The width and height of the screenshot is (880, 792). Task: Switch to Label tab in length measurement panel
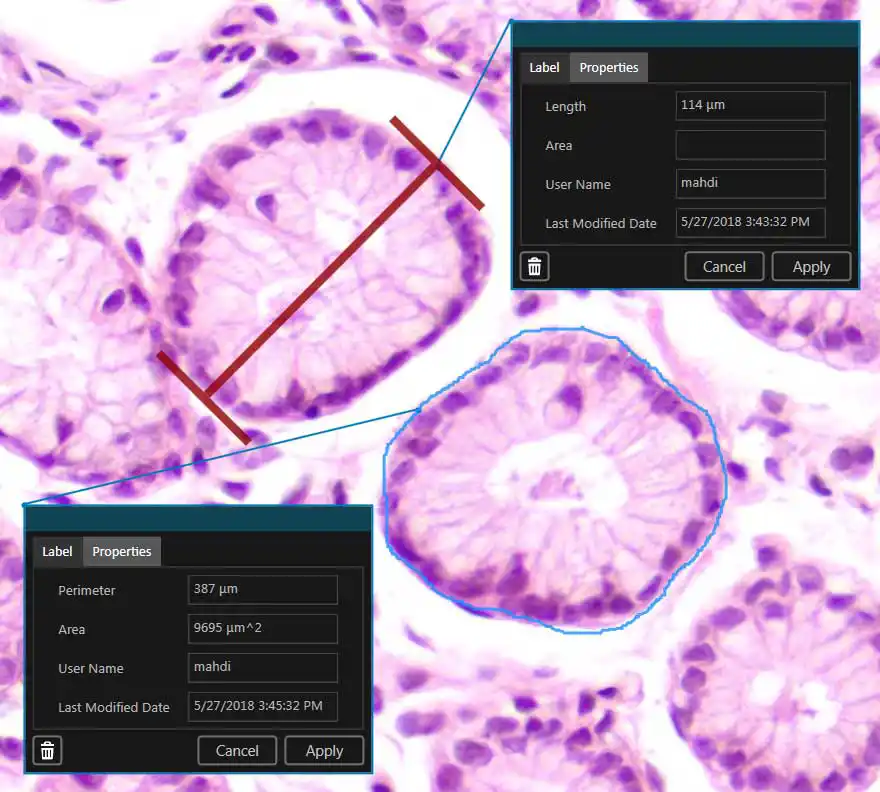pos(544,68)
